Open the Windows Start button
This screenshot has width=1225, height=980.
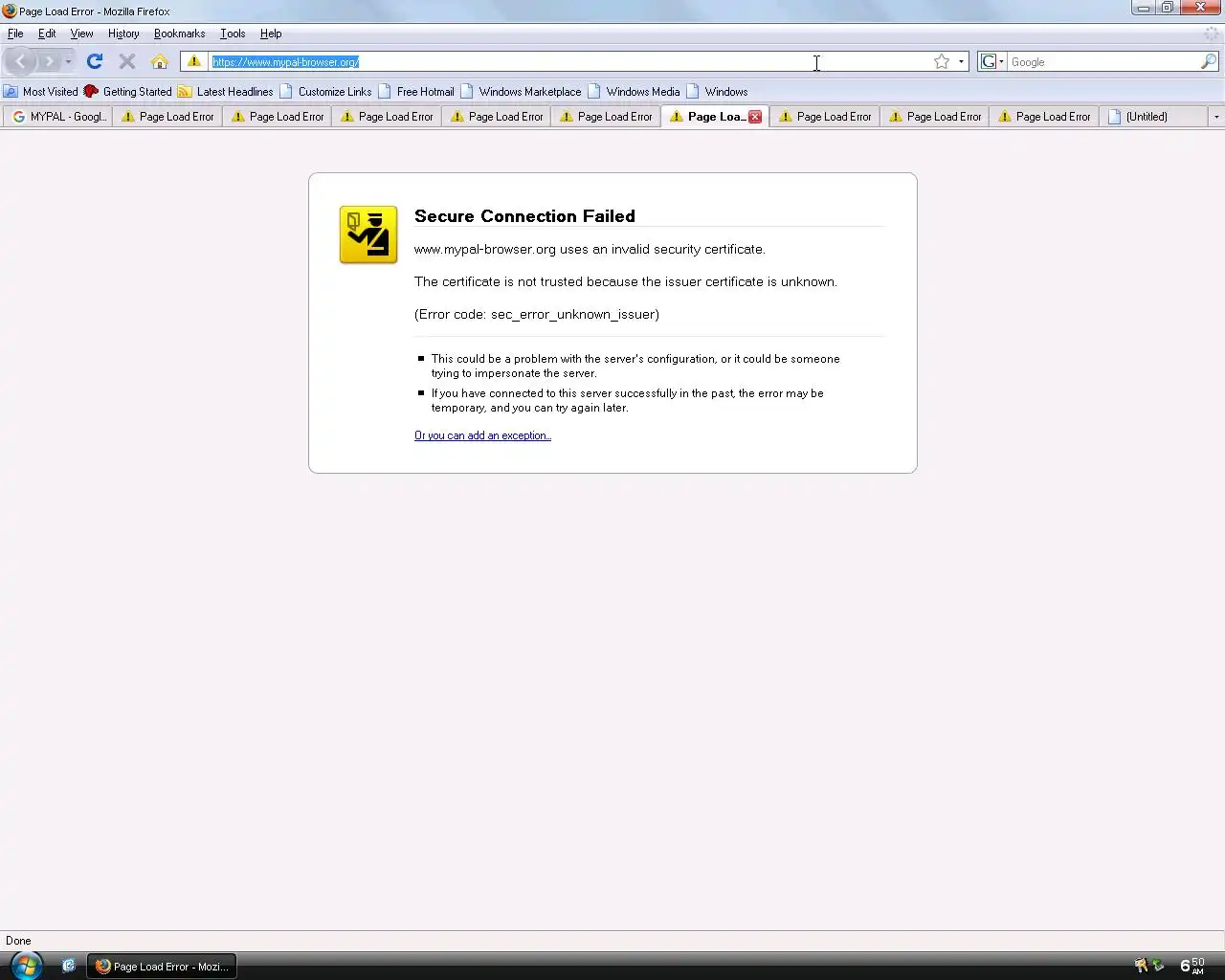(x=26, y=965)
